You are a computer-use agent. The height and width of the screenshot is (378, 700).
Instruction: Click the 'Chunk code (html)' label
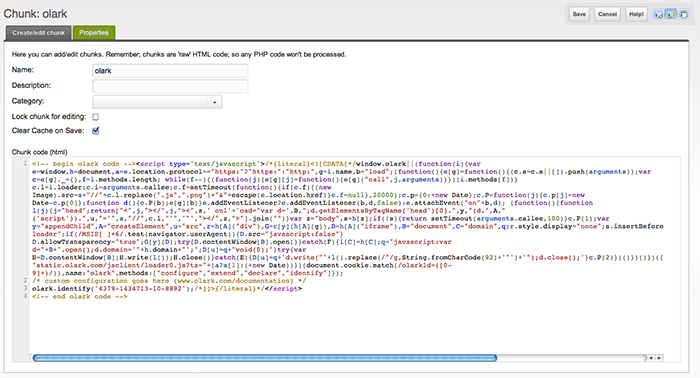pyautogui.click(x=39, y=152)
